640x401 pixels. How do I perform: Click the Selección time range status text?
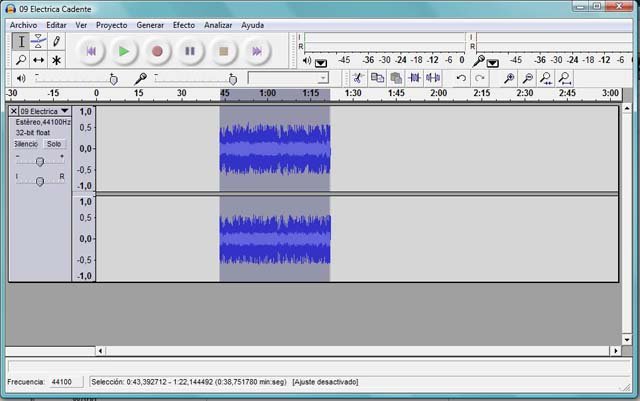click(x=189, y=382)
